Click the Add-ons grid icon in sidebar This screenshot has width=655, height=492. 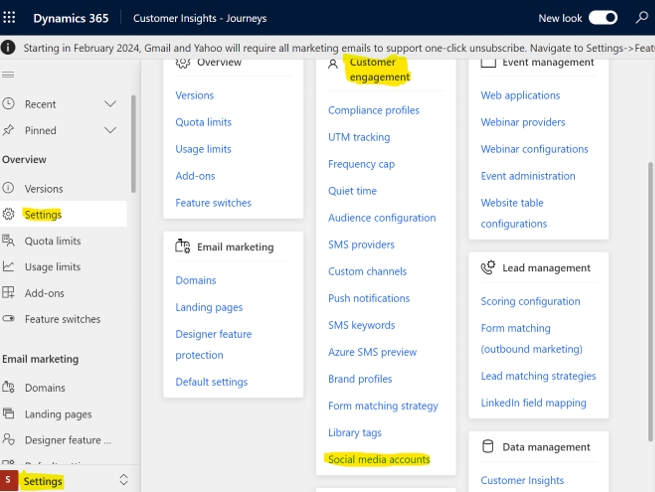point(8,292)
